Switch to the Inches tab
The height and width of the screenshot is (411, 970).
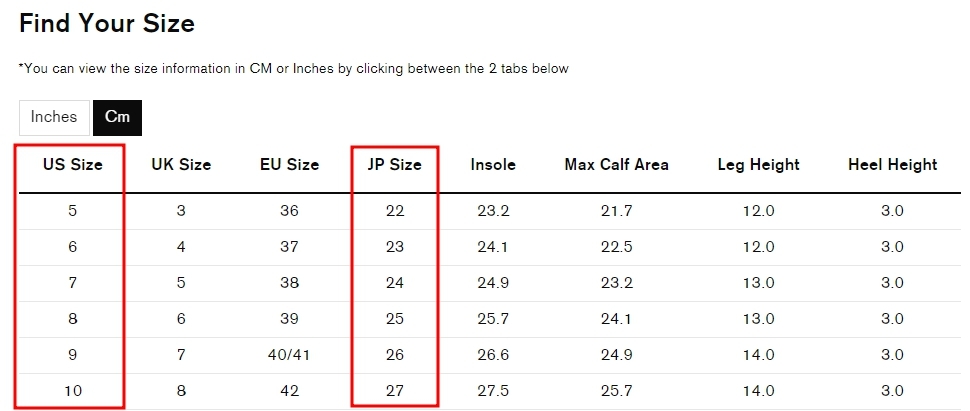click(54, 117)
